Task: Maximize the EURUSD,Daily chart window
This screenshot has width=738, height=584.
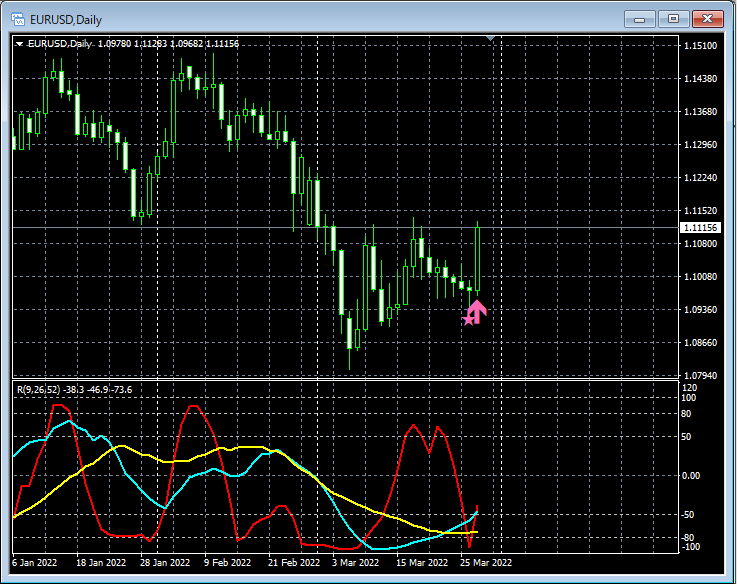Action: point(673,19)
